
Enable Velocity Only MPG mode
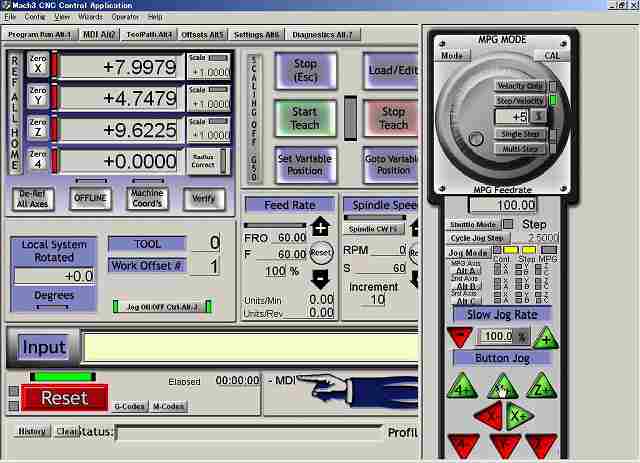point(520,86)
